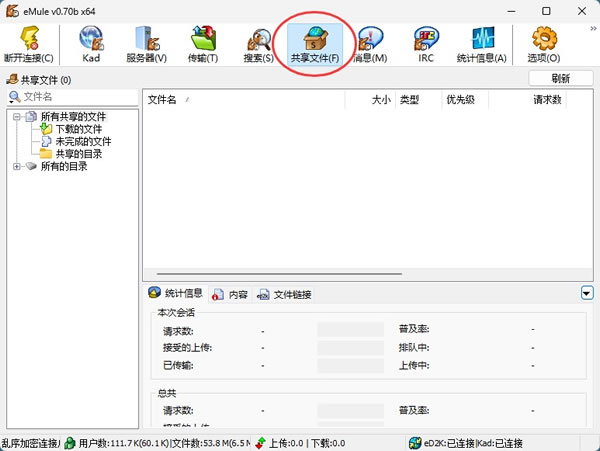600x451 pixels.
Task: Select 下载的文件 in the tree
Action: pos(78,129)
